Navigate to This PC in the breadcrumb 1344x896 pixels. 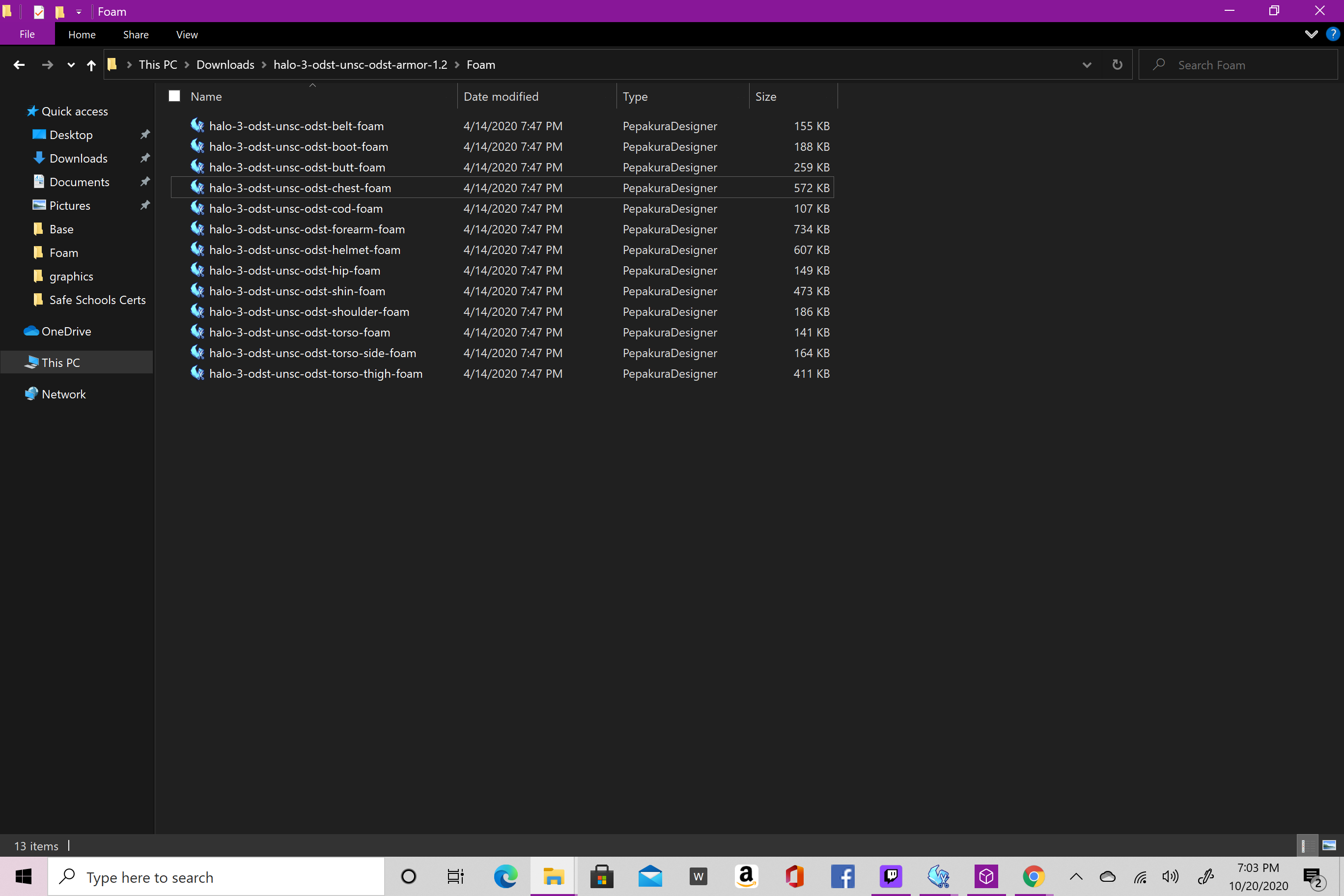158,64
